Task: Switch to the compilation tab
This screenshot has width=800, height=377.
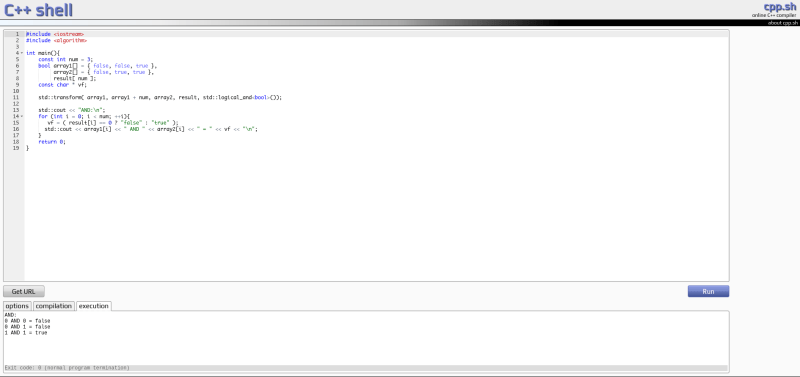Action: [54, 306]
